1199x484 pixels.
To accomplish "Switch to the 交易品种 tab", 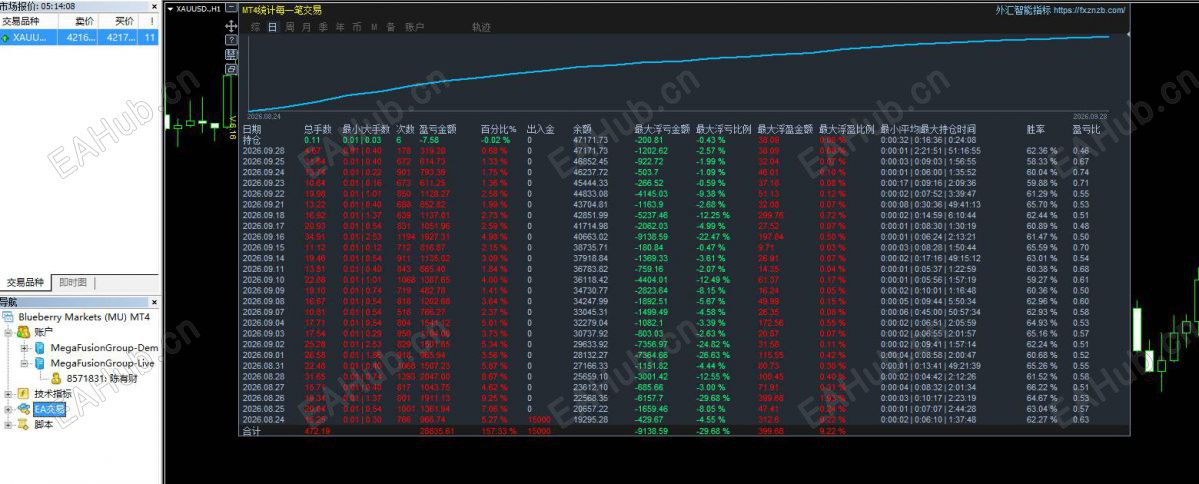I will [24, 282].
